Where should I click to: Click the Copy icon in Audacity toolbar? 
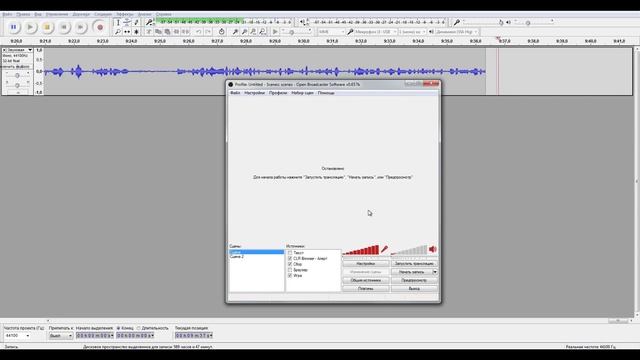(158, 31)
